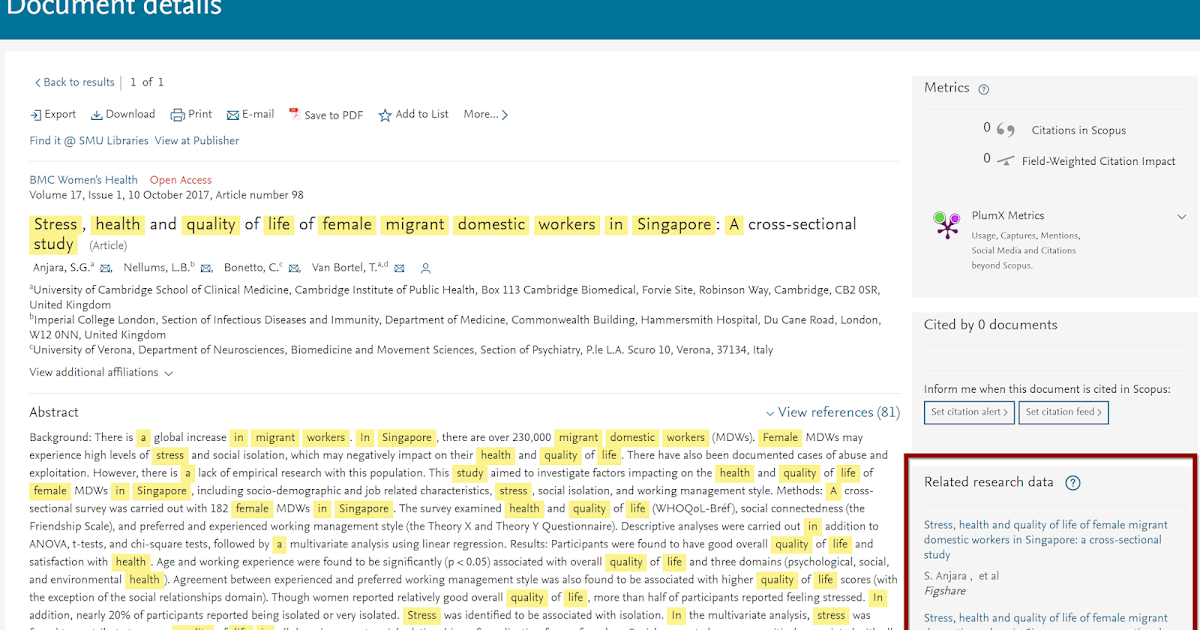Open the Metrics help question mark
Screen dimensions: 1200x630
pos(984,88)
